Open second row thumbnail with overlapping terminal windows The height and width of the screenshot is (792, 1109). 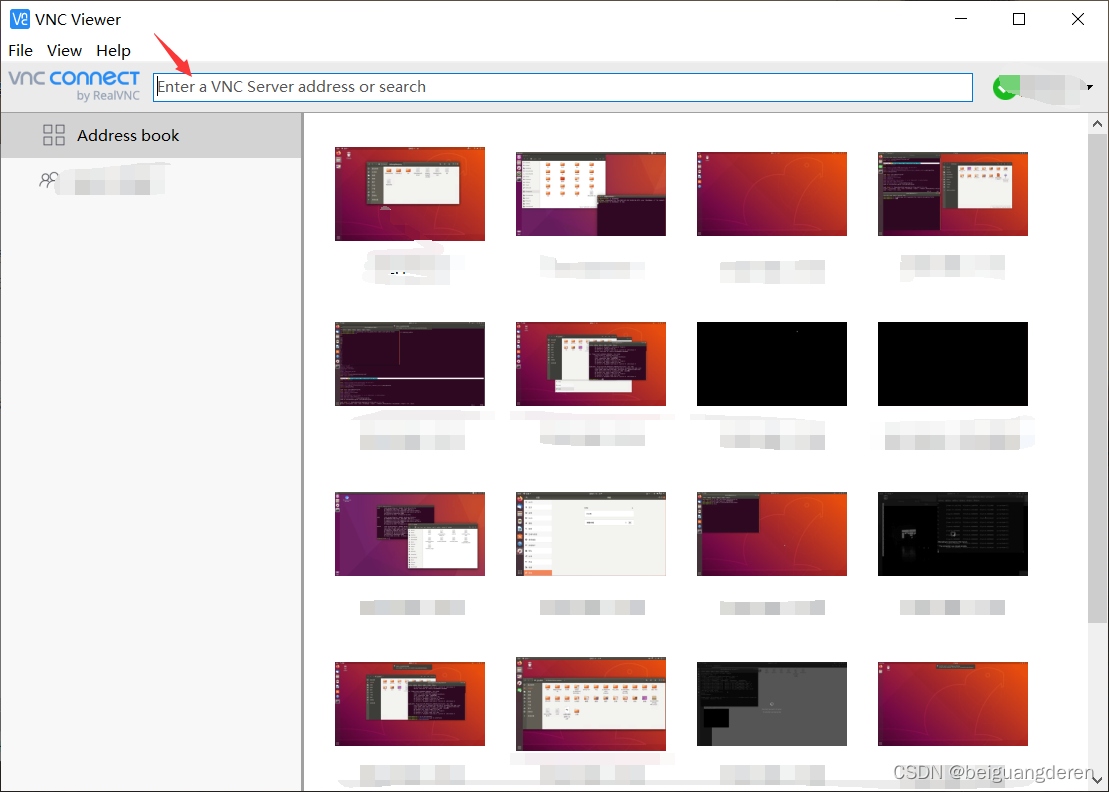tap(591, 364)
